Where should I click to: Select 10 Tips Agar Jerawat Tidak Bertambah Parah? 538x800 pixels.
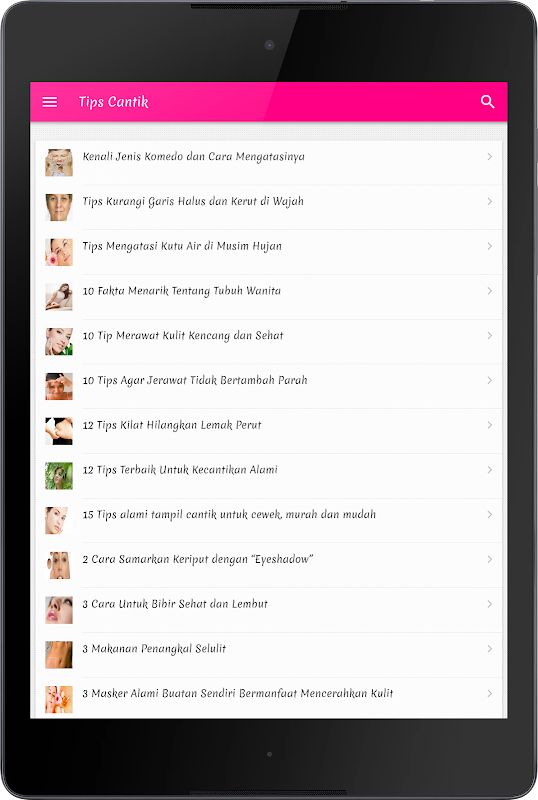pos(269,386)
